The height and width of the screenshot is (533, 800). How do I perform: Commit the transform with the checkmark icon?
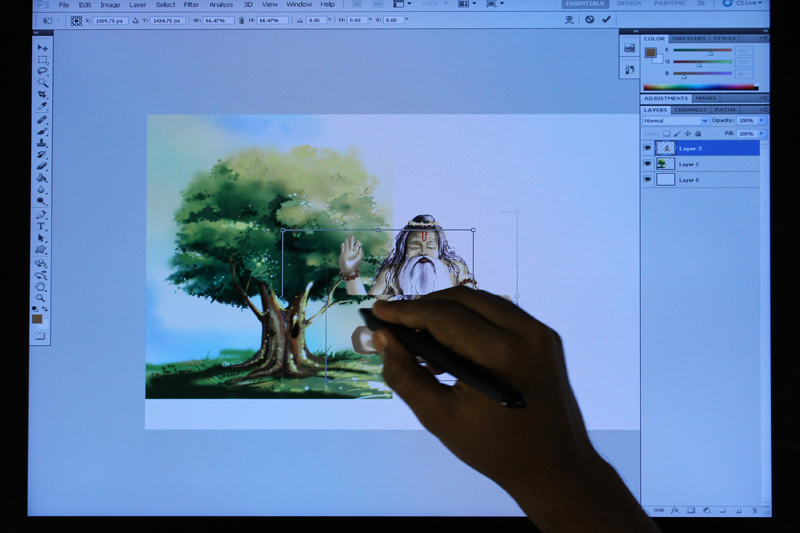(x=606, y=19)
